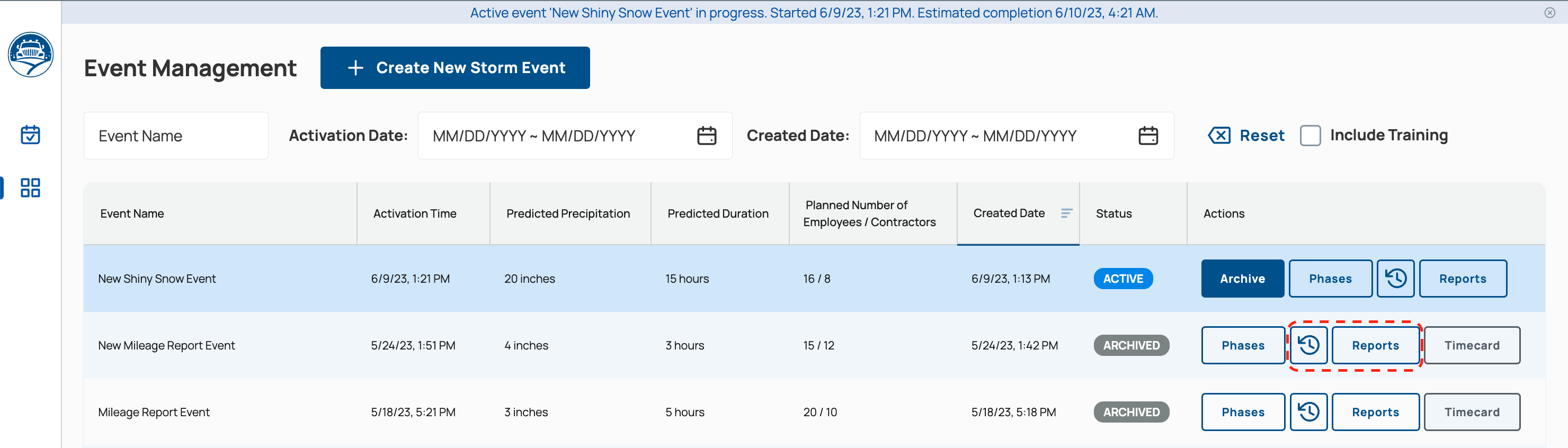
Task: Open Reports for New Mileage Report Event
Action: coord(1376,346)
